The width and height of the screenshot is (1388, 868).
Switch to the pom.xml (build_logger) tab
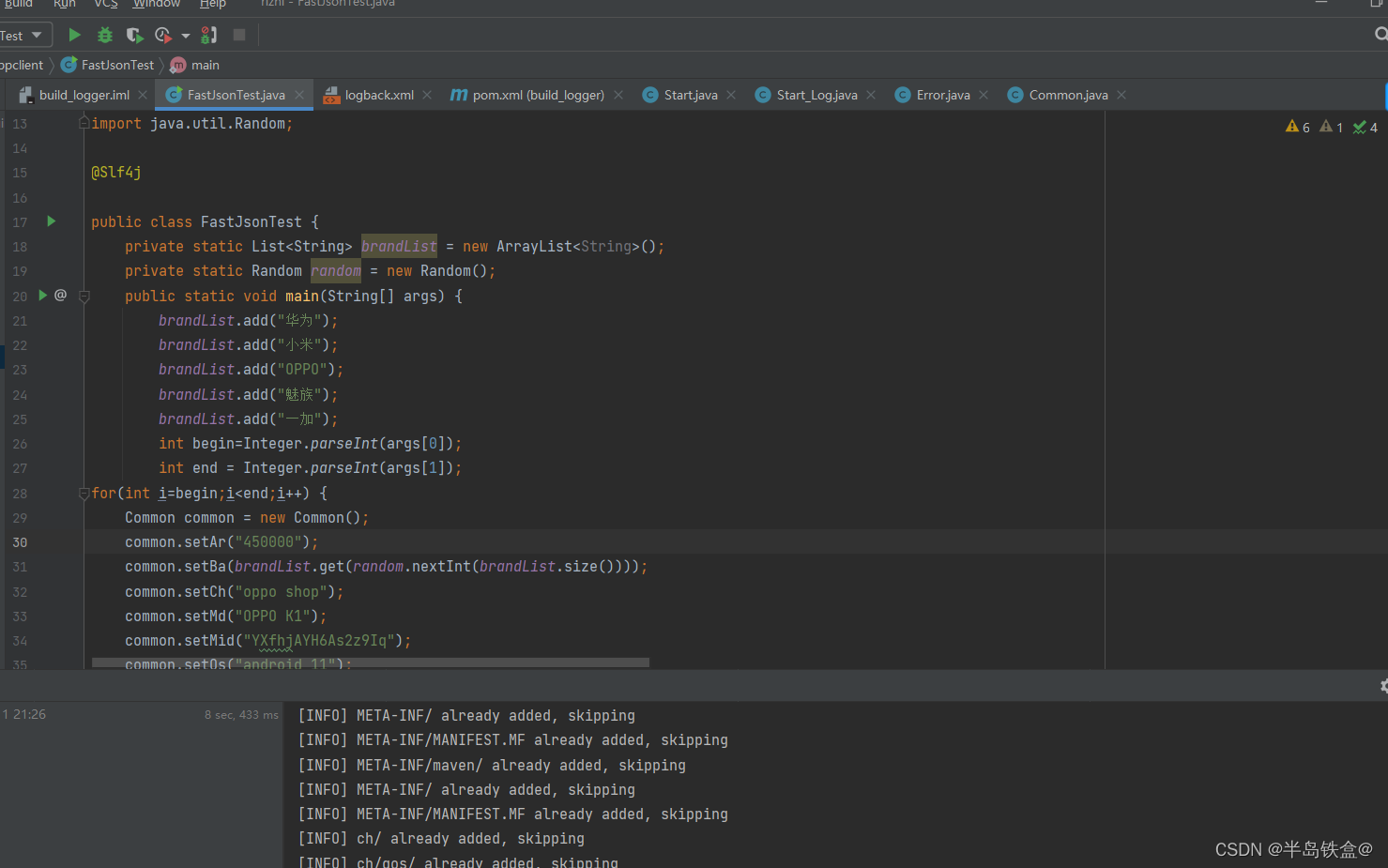click(x=528, y=95)
